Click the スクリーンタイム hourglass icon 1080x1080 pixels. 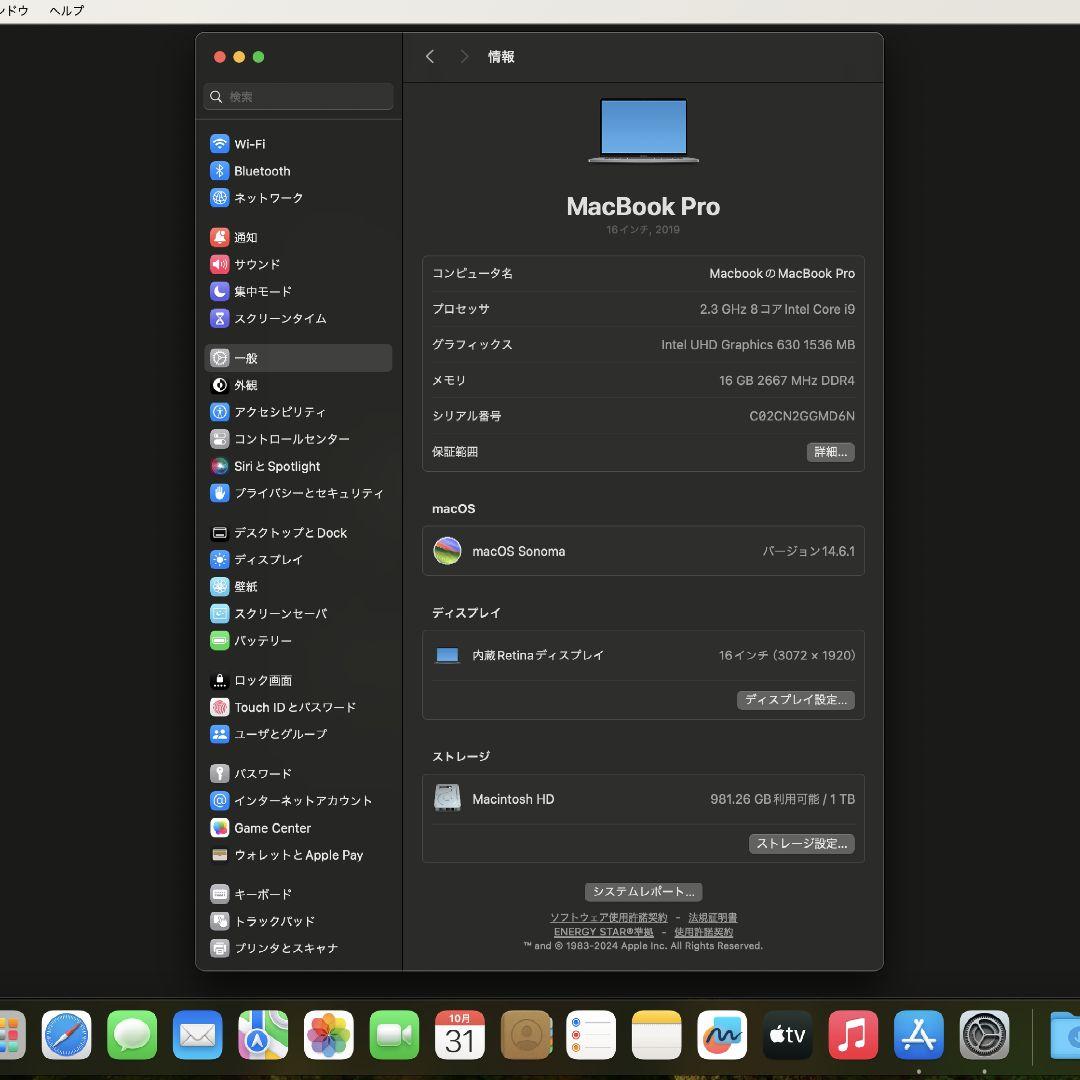[219, 318]
